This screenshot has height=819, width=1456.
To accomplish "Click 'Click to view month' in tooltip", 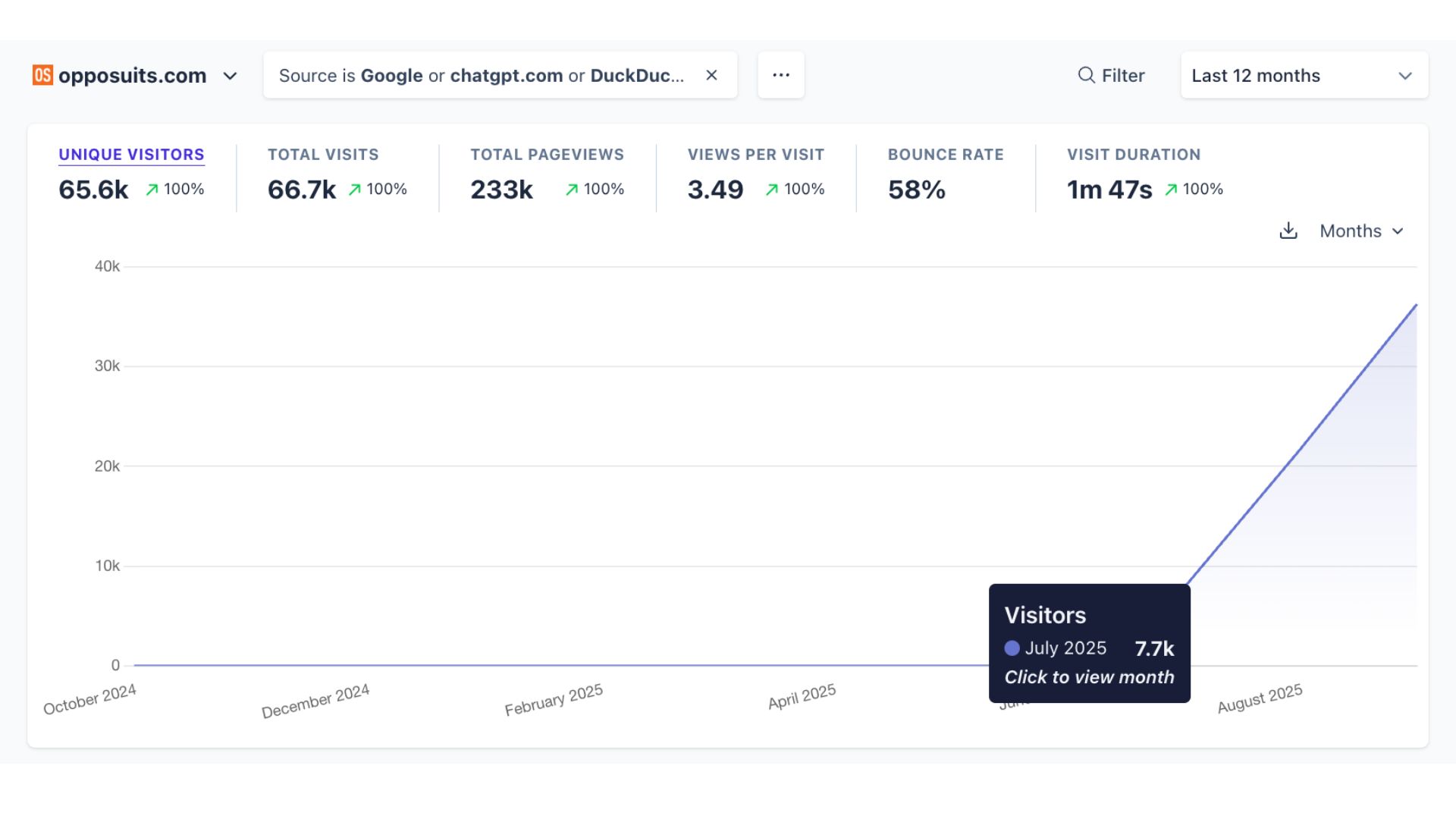I will coord(1089,677).
